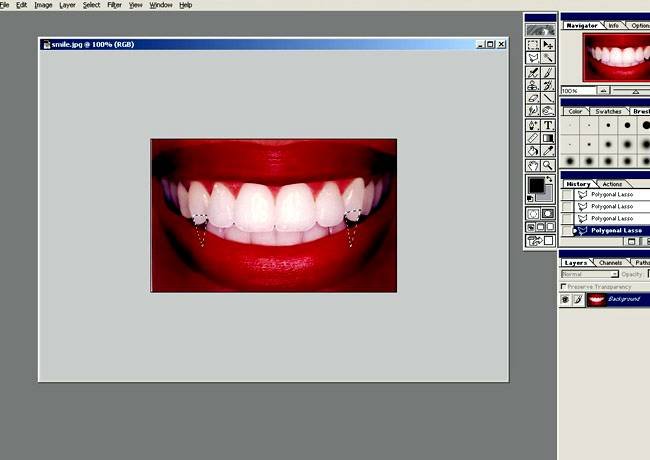Select the Move tool
The width and height of the screenshot is (650, 460).
pos(548,45)
